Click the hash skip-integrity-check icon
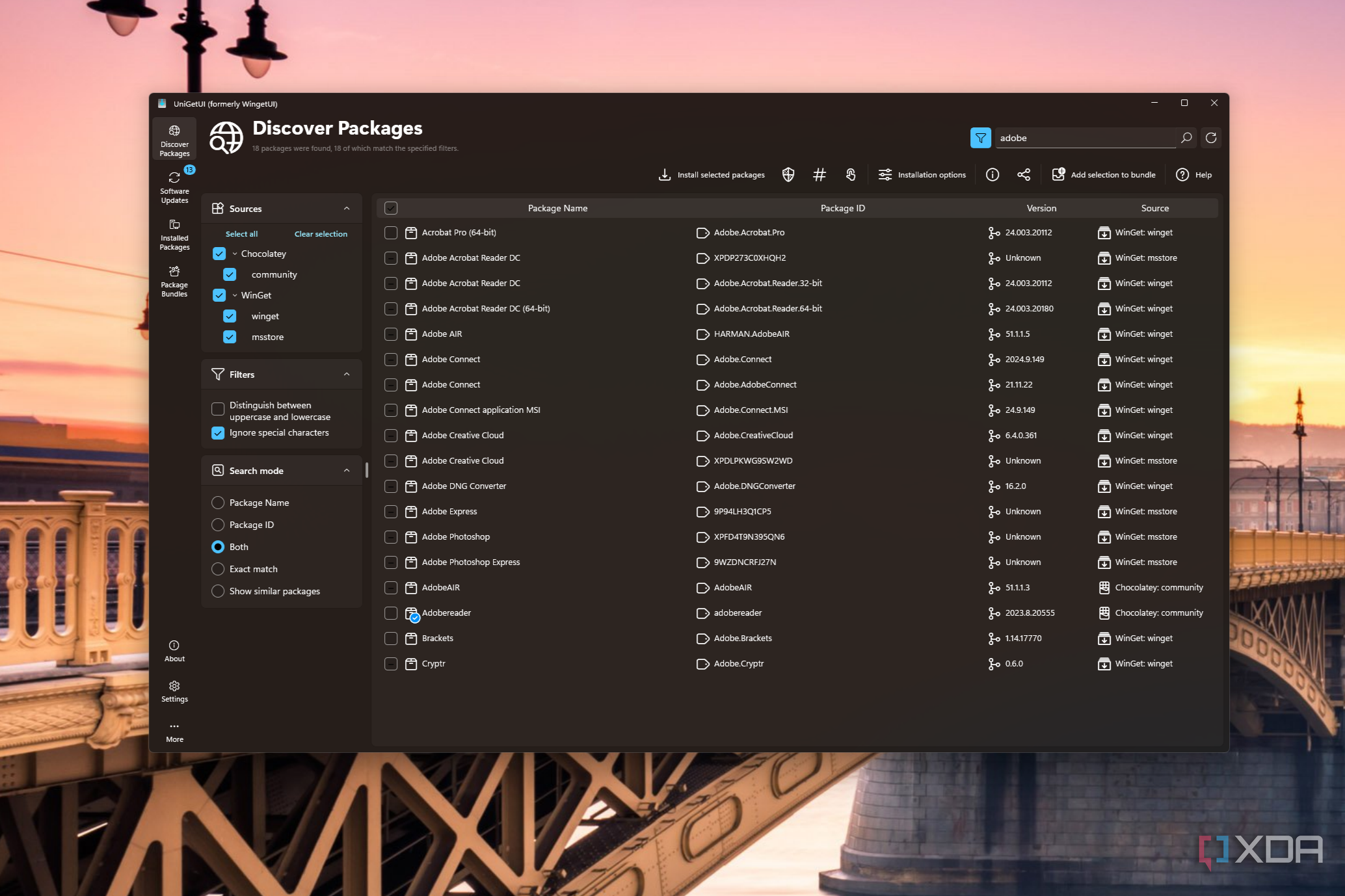1345x896 pixels. coord(819,174)
